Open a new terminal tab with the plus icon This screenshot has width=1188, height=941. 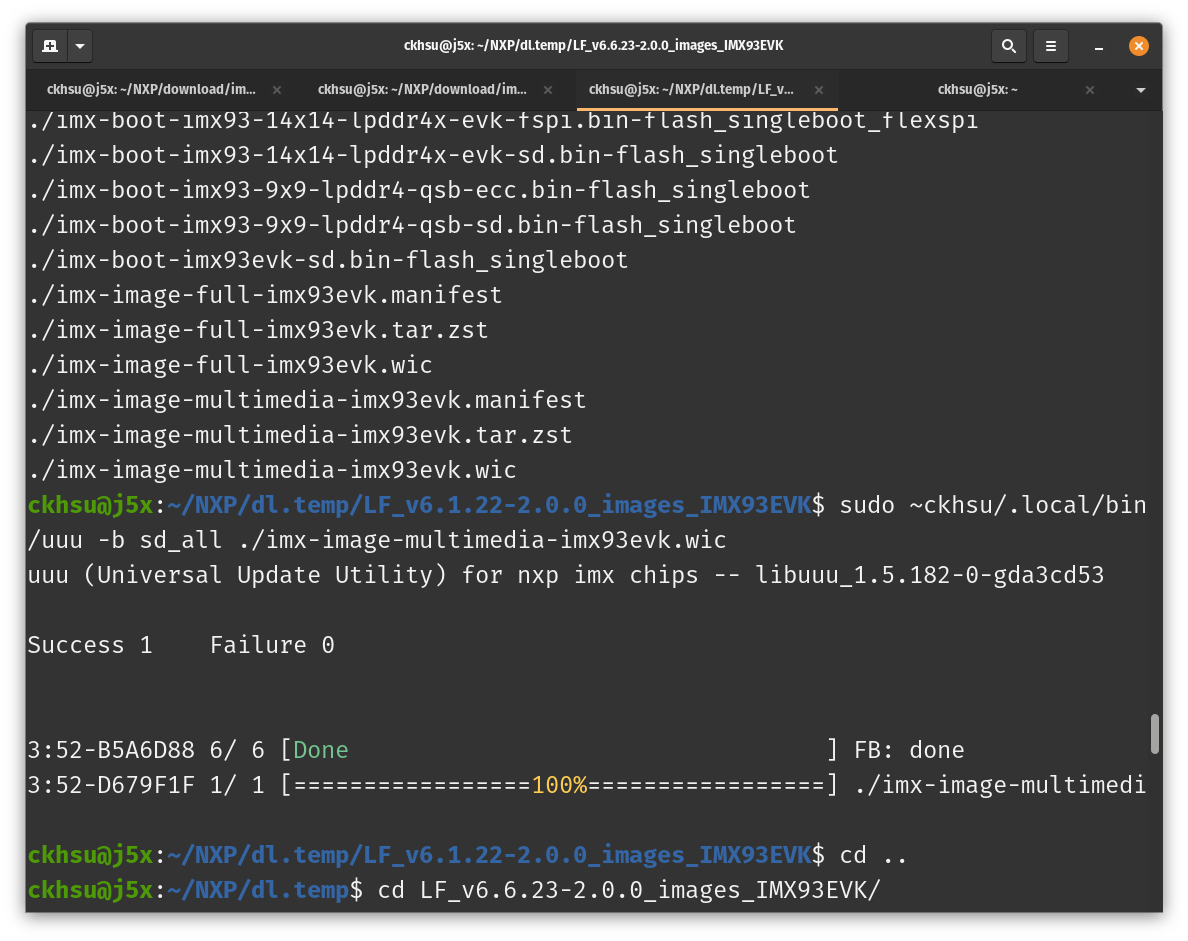click(x=50, y=46)
